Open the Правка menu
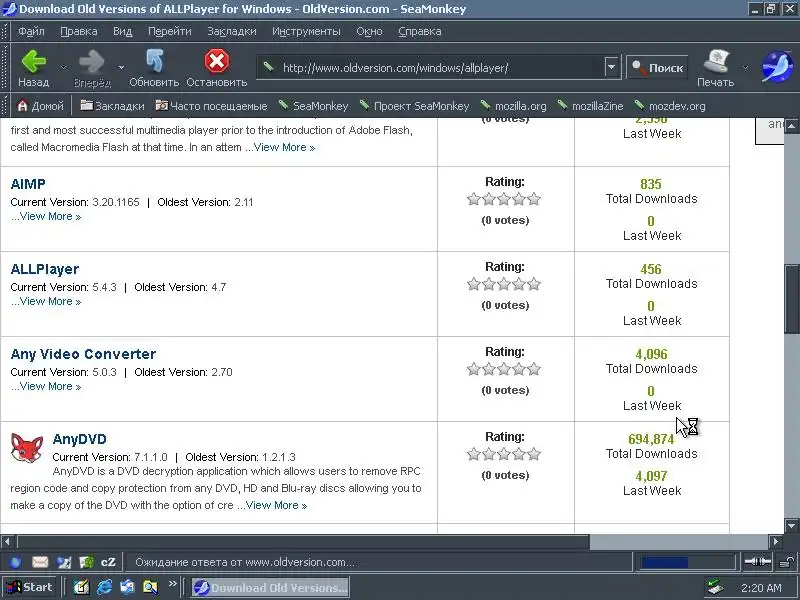Viewport: 800px width, 600px height. pos(79,31)
